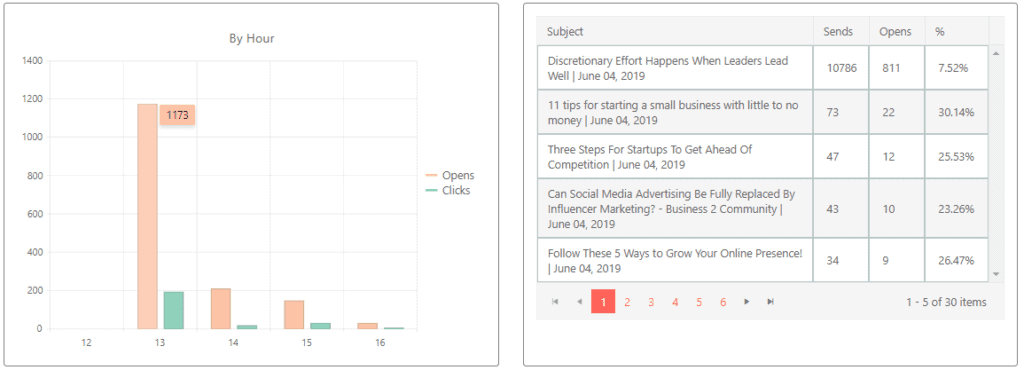
Task: Jump to last page arrow icon
Action: tap(771, 301)
